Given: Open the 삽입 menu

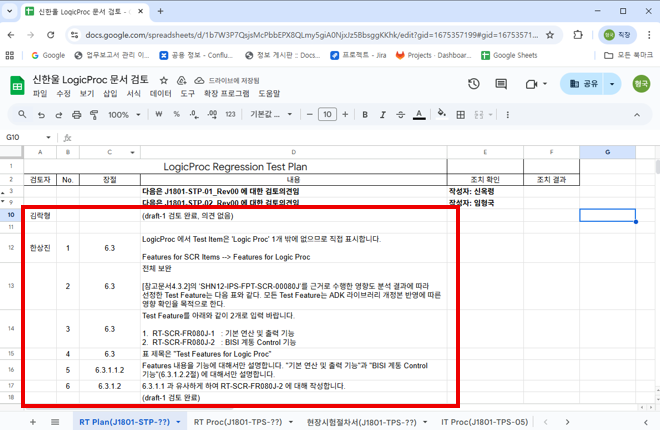Looking at the screenshot, I should pos(110,93).
